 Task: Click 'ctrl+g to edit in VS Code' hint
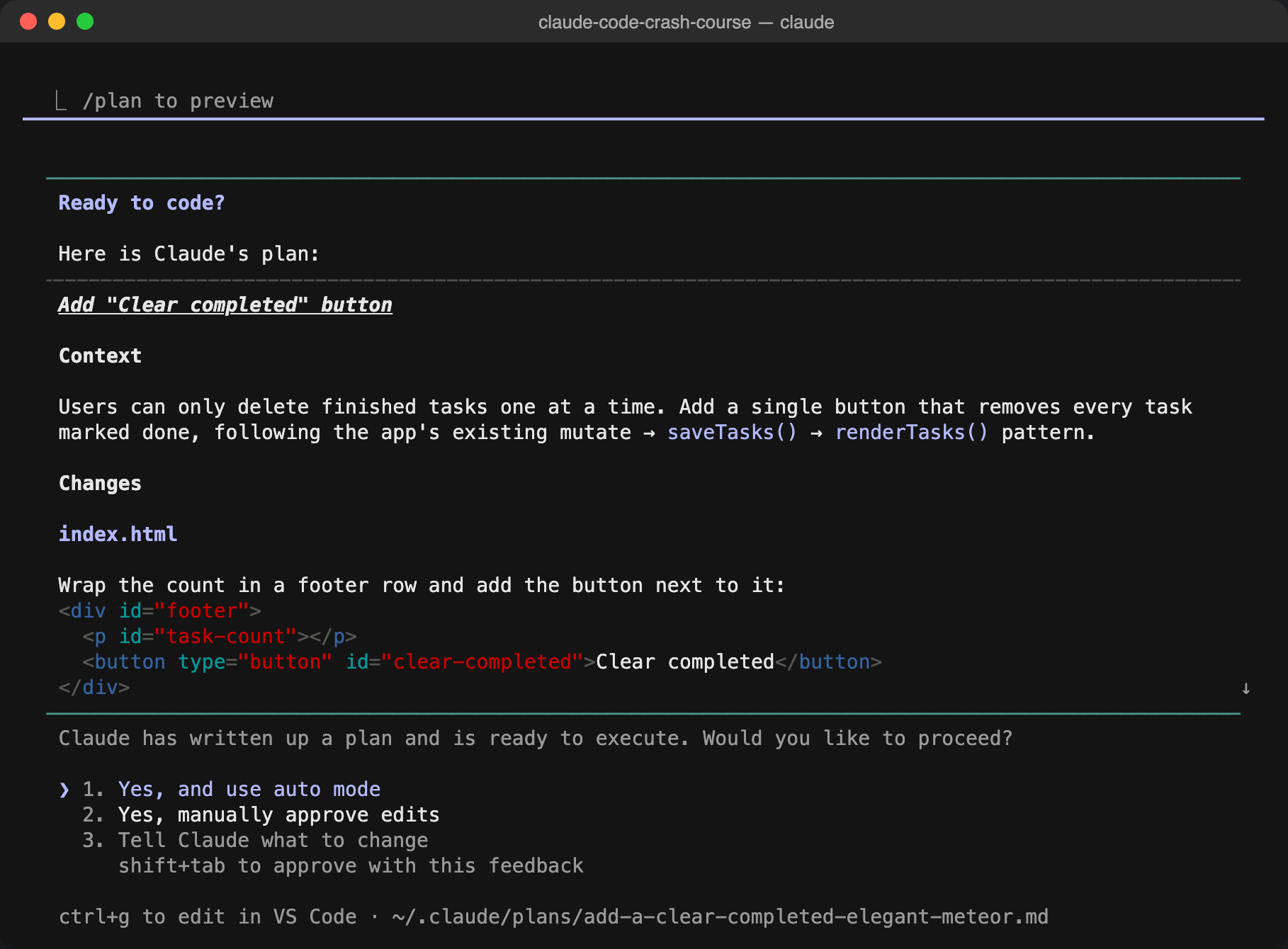(208, 916)
